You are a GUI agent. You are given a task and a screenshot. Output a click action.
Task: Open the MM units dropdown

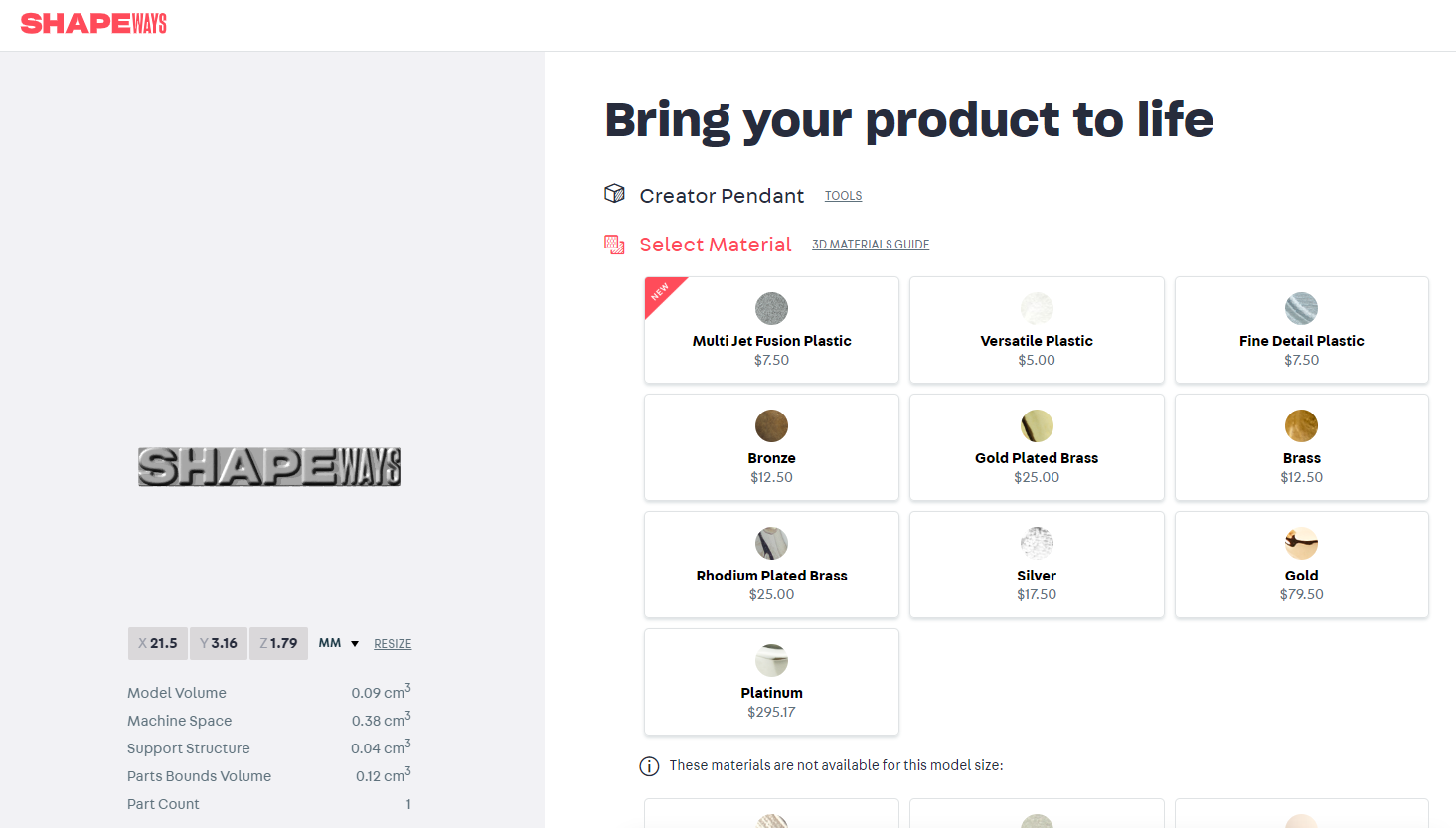click(x=338, y=643)
